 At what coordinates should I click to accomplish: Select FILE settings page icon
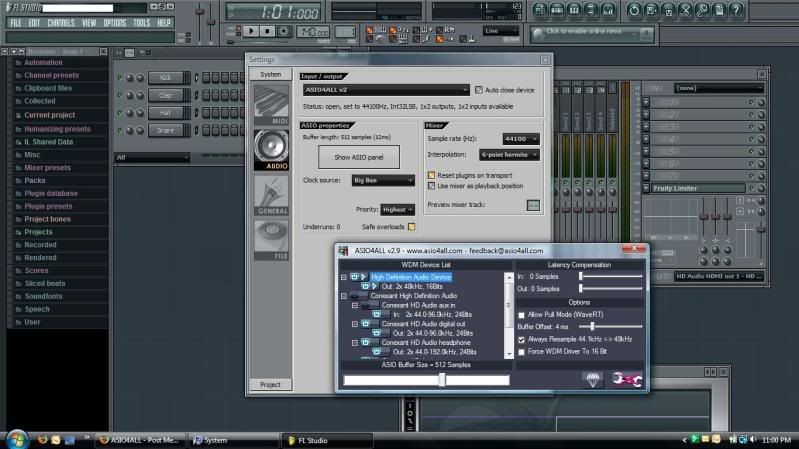click(271, 240)
